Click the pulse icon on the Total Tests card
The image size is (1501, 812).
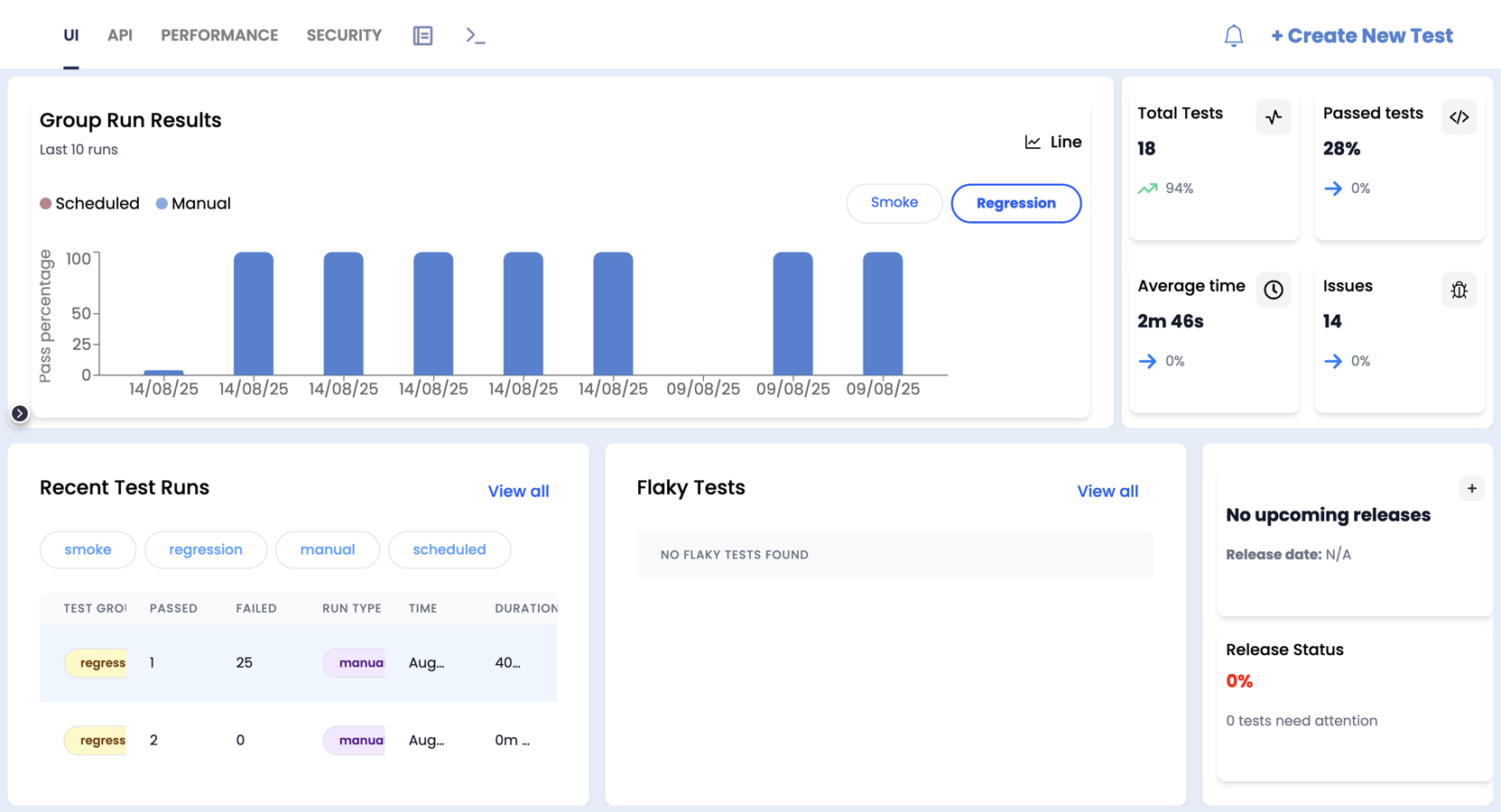point(1274,116)
